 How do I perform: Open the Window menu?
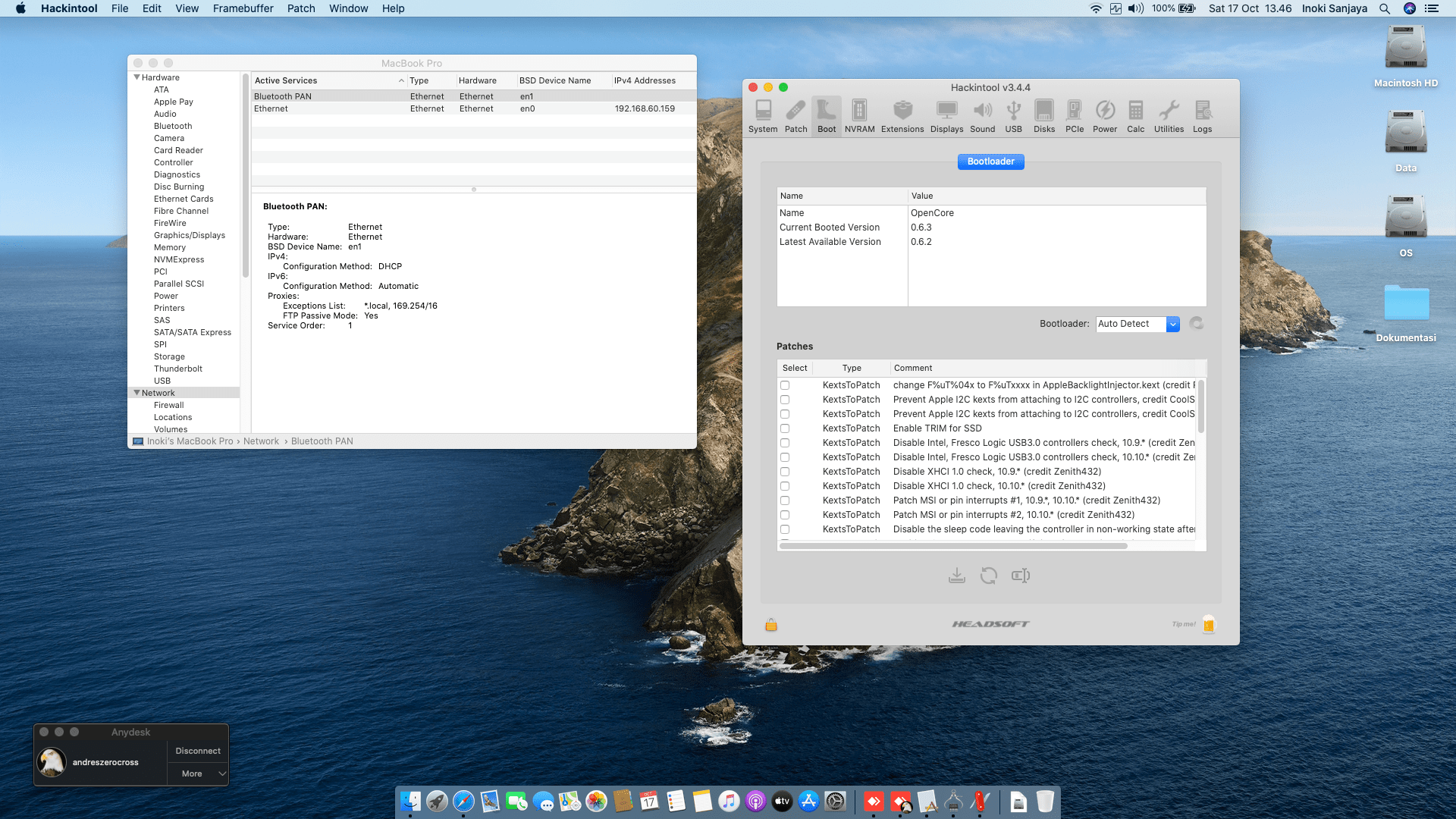(x=348, y=8)
